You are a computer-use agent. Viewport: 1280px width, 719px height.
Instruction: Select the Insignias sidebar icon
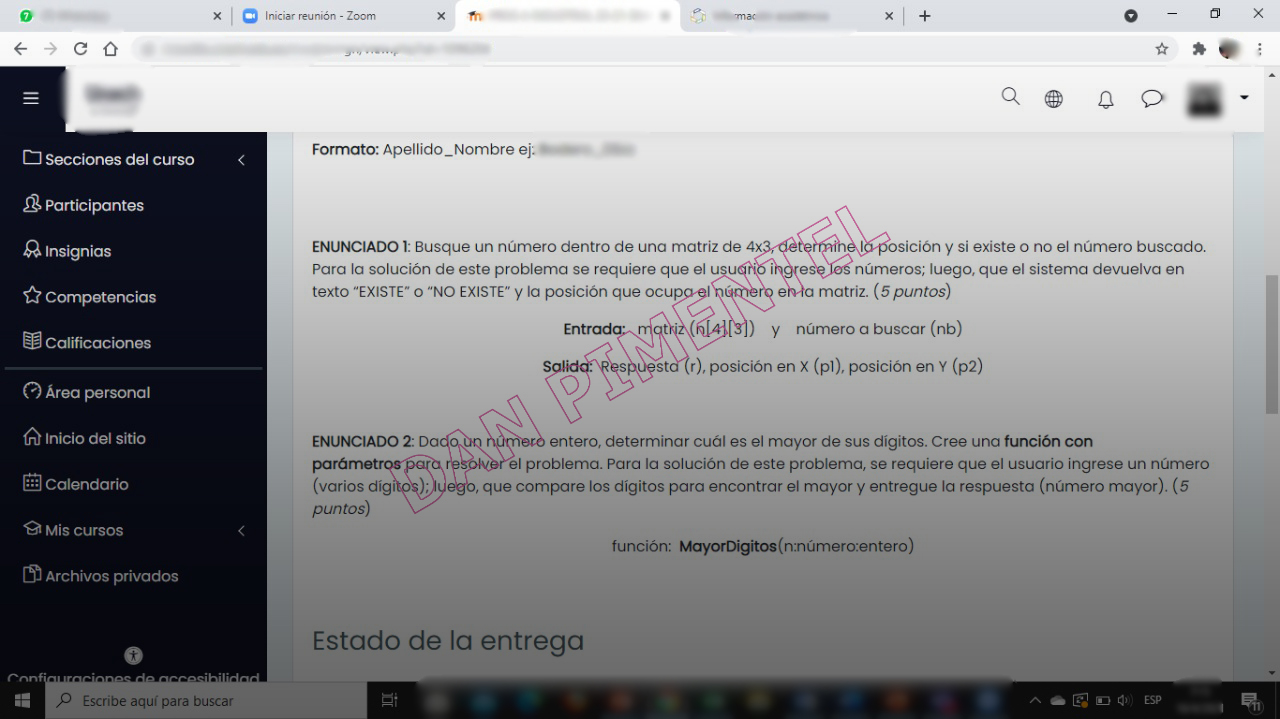coord(31,250)
